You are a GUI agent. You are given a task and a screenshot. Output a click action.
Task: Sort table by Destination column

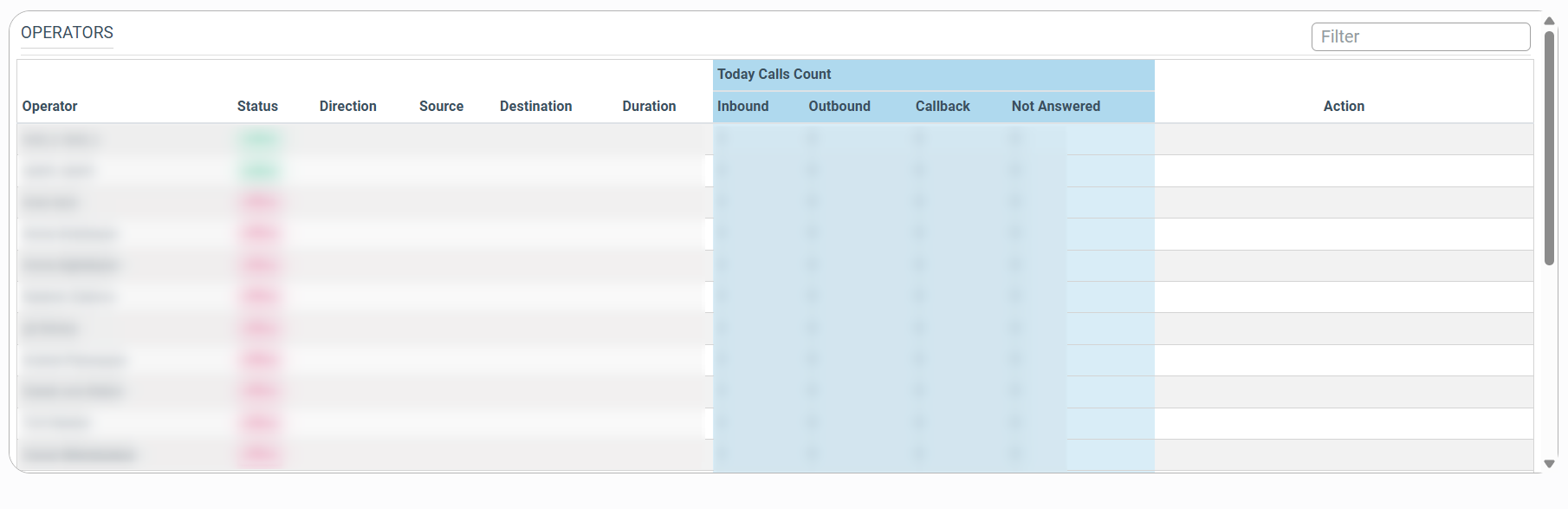tap(535, 106)
